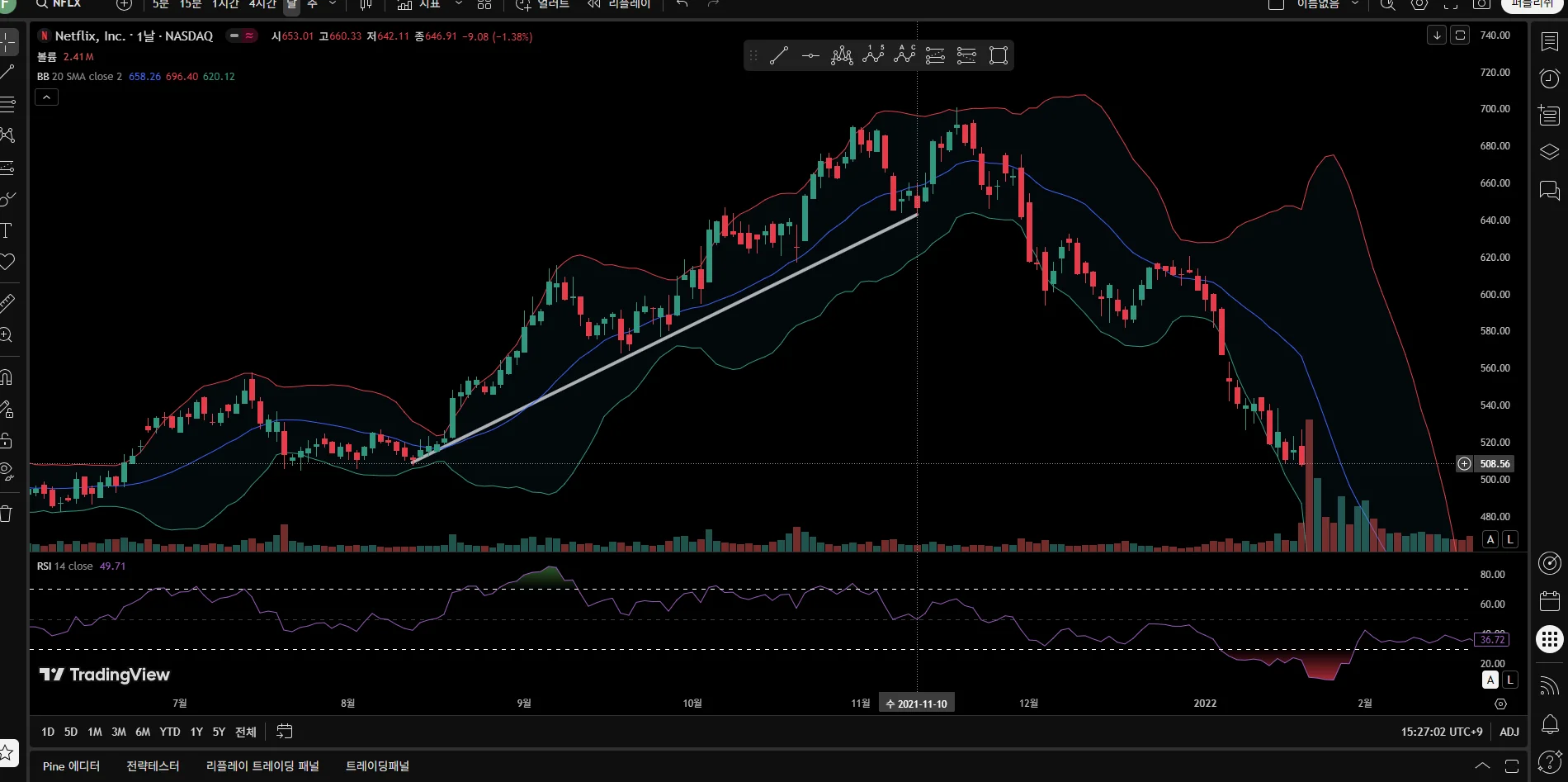Toggle auto scale 'A' on RSI pane
The image size is (1568, 782).
click(x=1490, y=680)
